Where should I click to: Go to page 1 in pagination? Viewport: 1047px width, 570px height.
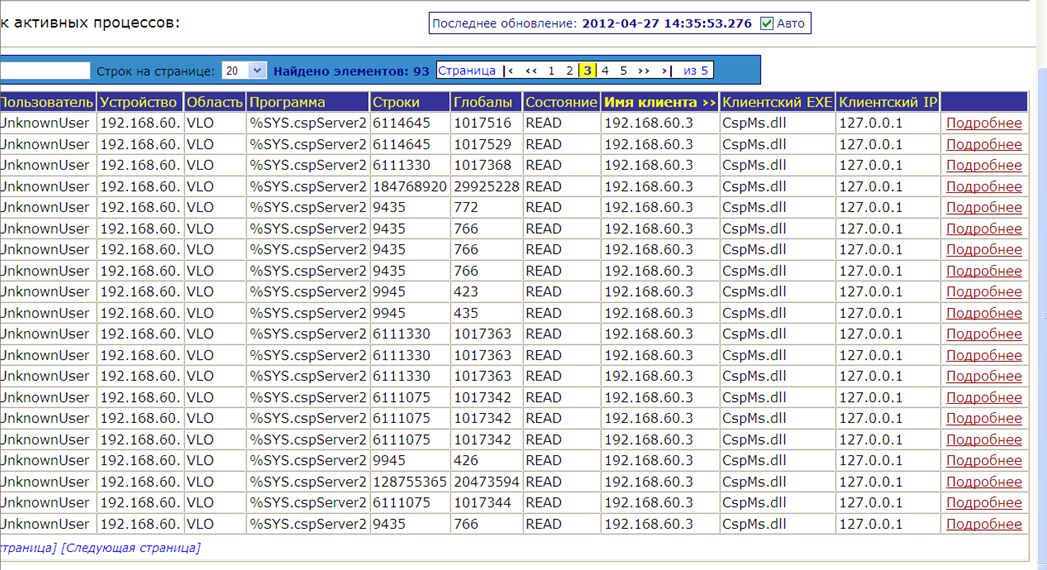551,71
